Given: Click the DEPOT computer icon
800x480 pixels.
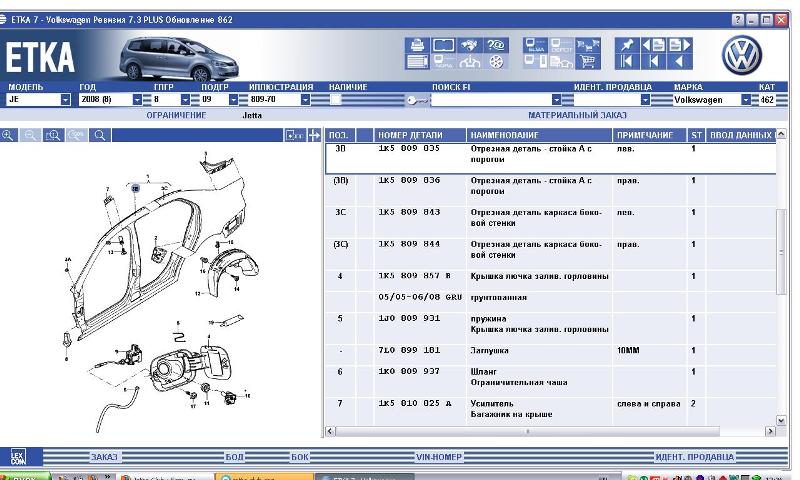Looking at the screenshot, I should [x=561, y=45].
